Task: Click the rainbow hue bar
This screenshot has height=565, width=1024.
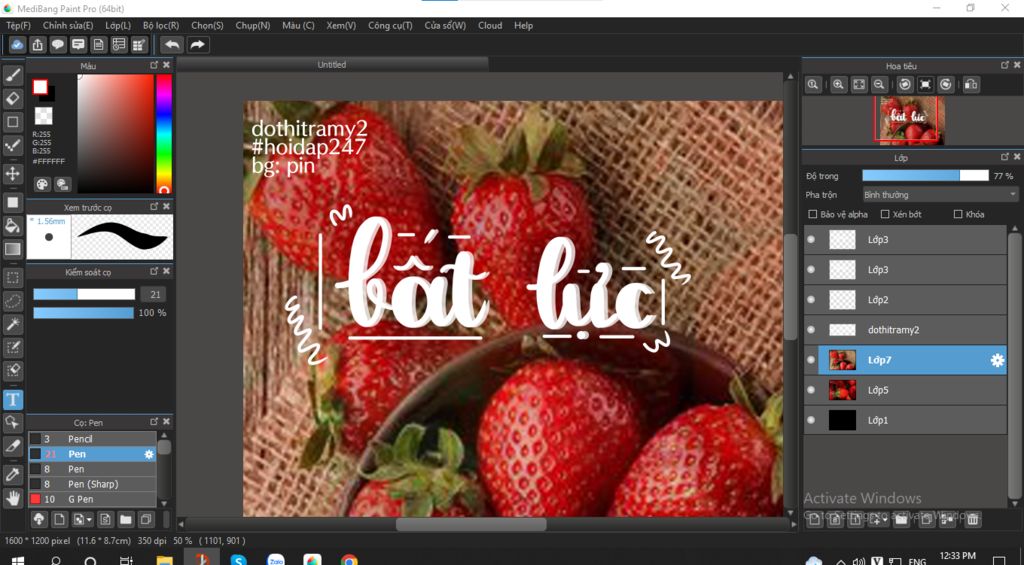Action: (x=164, y=134)
